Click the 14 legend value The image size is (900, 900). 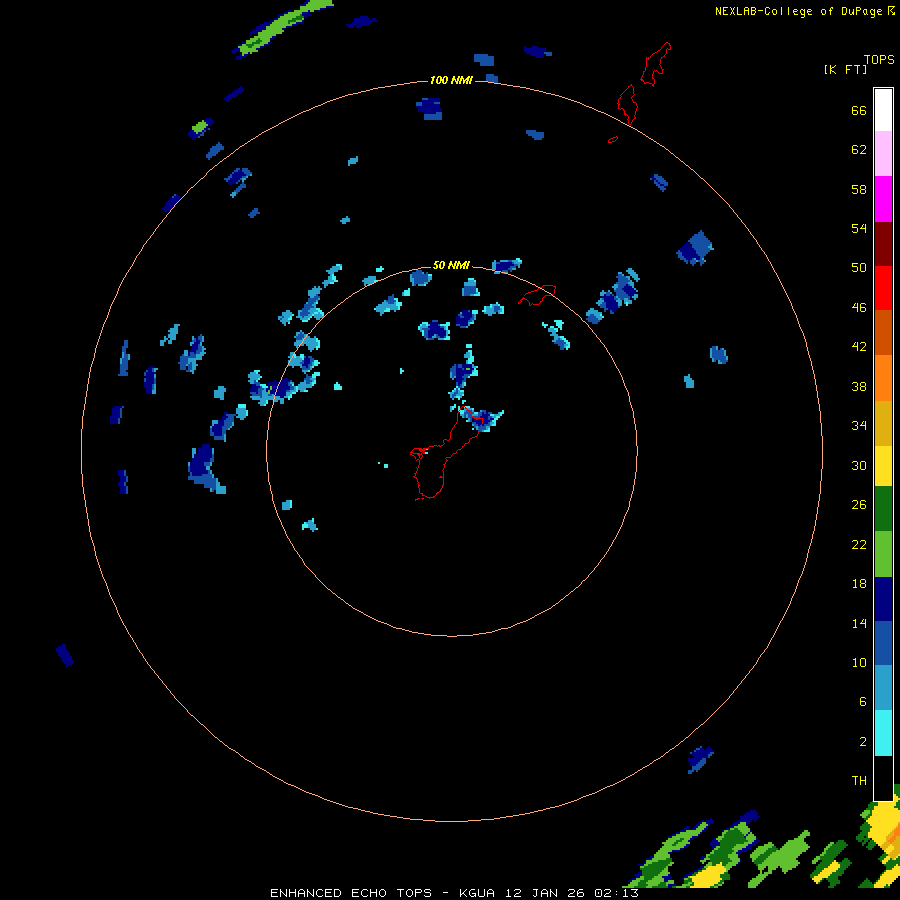859,623
